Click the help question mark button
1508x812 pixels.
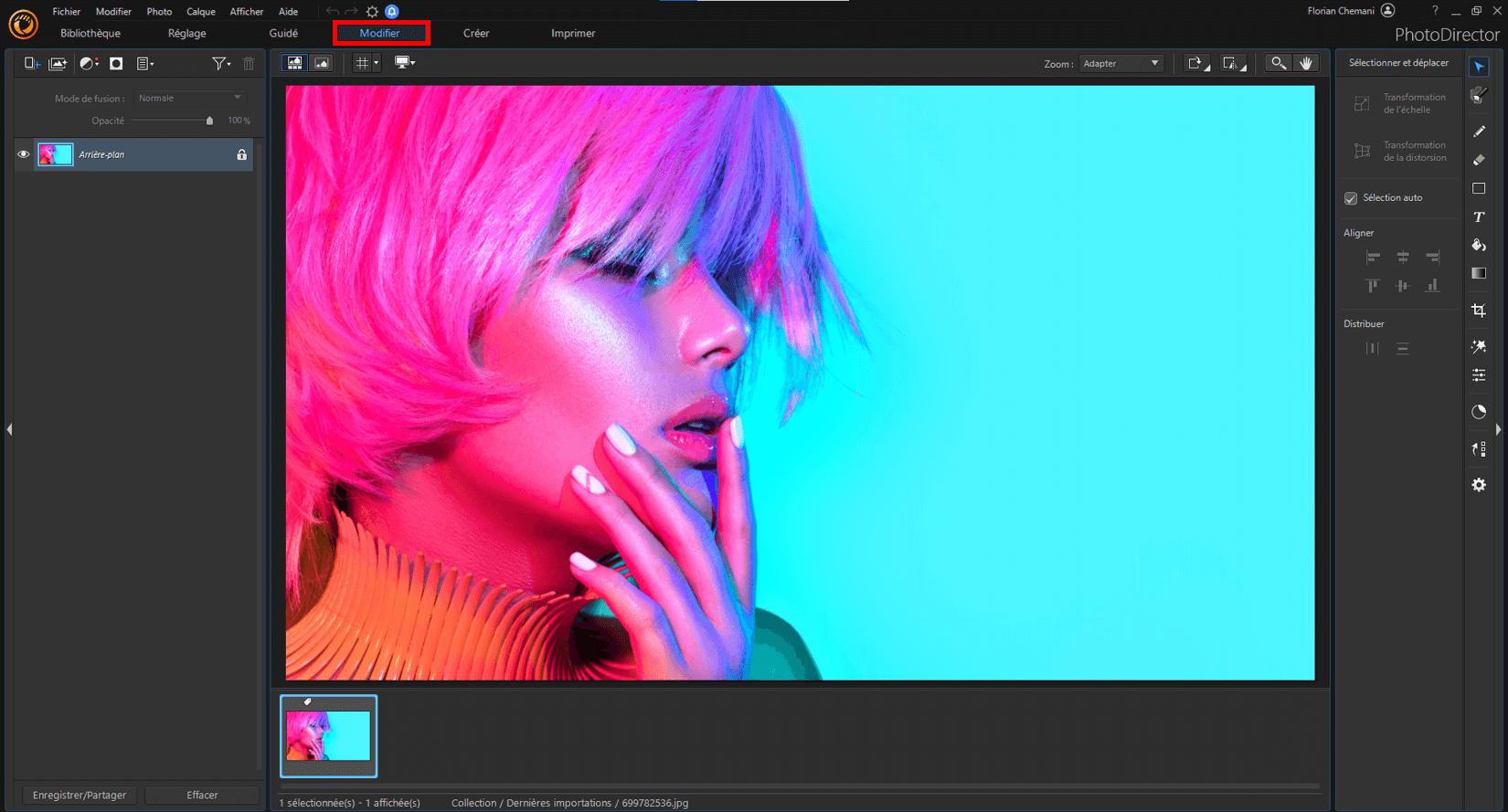coord(1435,11)
